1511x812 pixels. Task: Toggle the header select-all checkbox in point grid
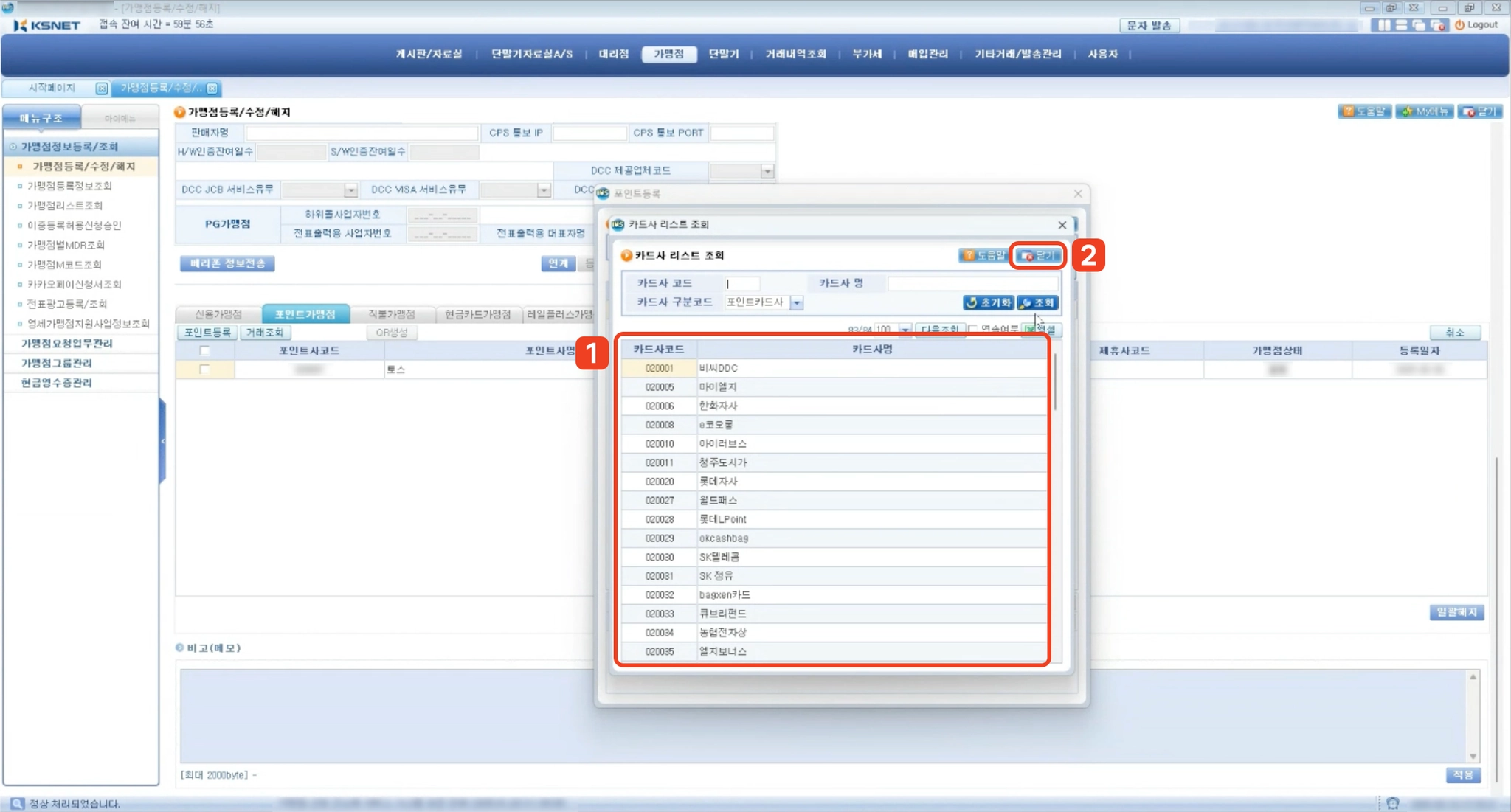point(204,350)
